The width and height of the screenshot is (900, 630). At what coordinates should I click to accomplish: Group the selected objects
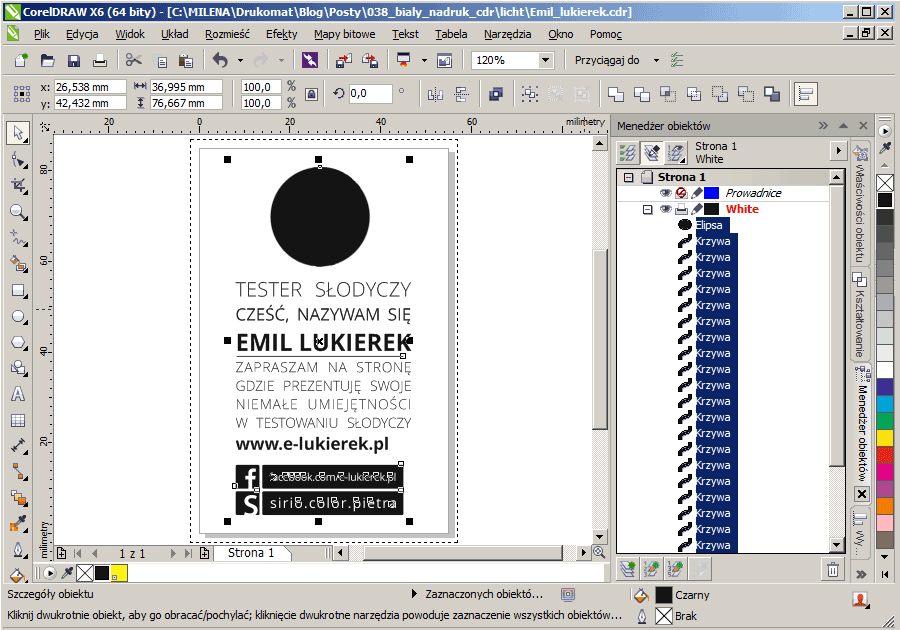click(530, 94)
